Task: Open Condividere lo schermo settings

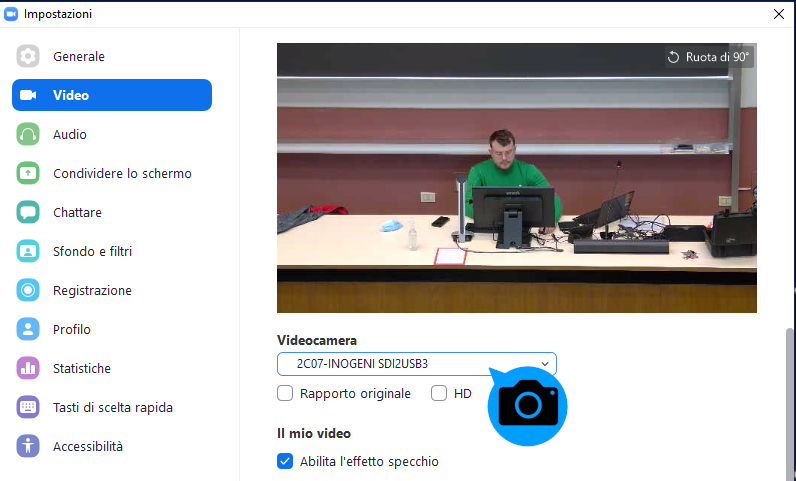Action: click(x=112, y=173)
